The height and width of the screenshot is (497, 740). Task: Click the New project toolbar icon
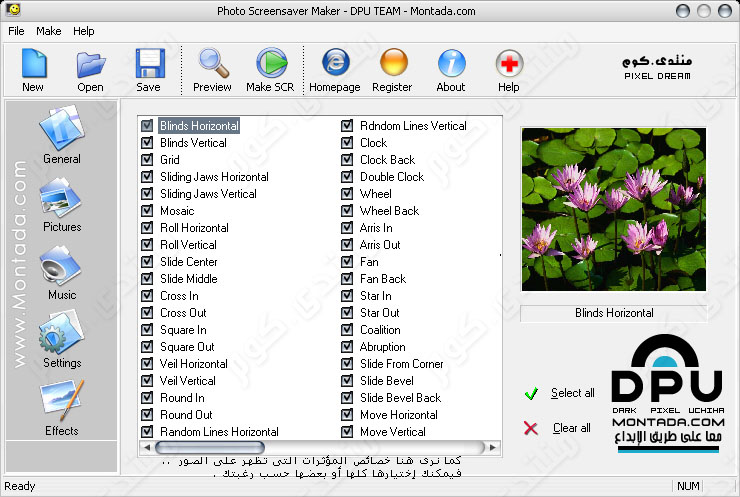coord(33,64)
